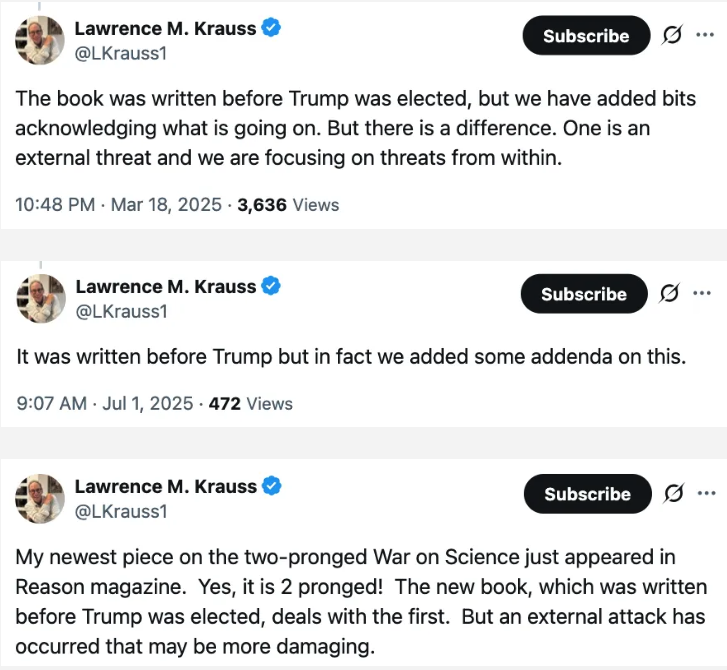Open the three-dot menu on the Mar 18 tweet
Viewport: 727px width, 670px height.
[x=705, y=35]
